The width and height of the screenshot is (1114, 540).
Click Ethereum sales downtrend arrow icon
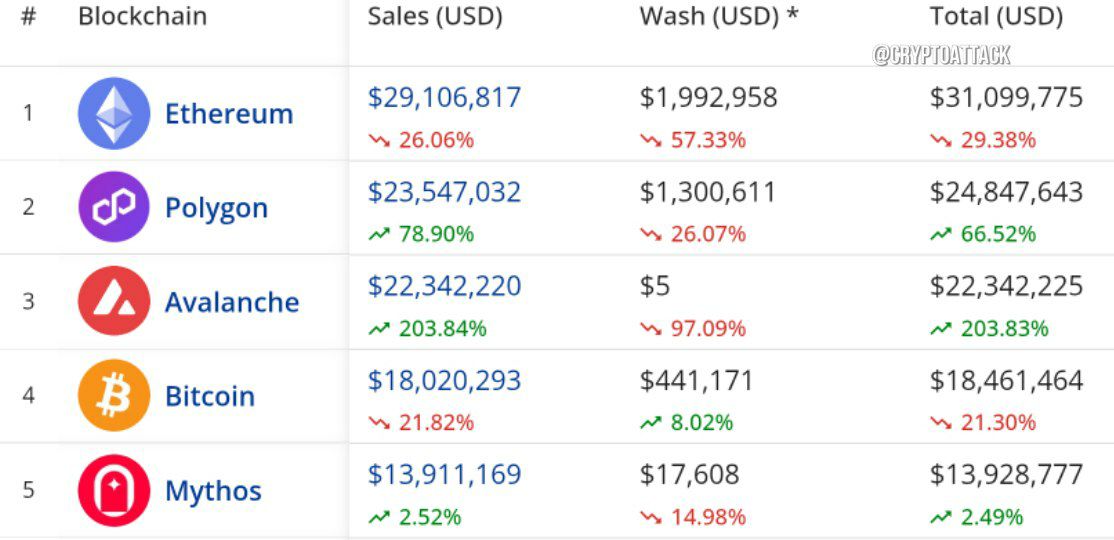tap(379, 141)
